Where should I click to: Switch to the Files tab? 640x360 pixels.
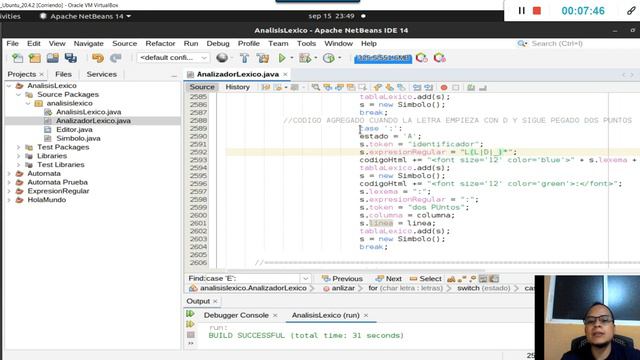tap(63, 74)
